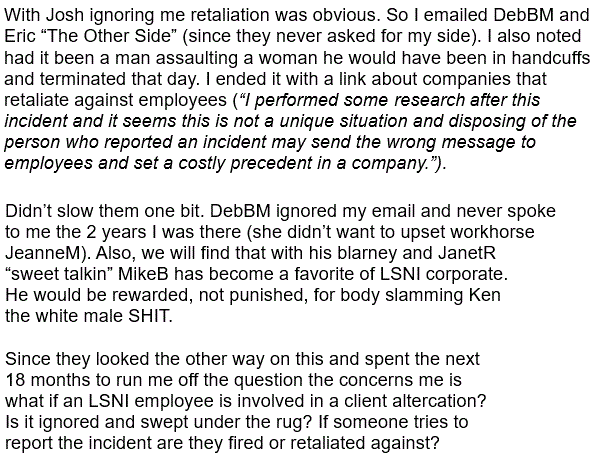Click the words "body slamming Ken"
Image resolution: width=596 pixels, height=464 pixels.
pos(420,295)
